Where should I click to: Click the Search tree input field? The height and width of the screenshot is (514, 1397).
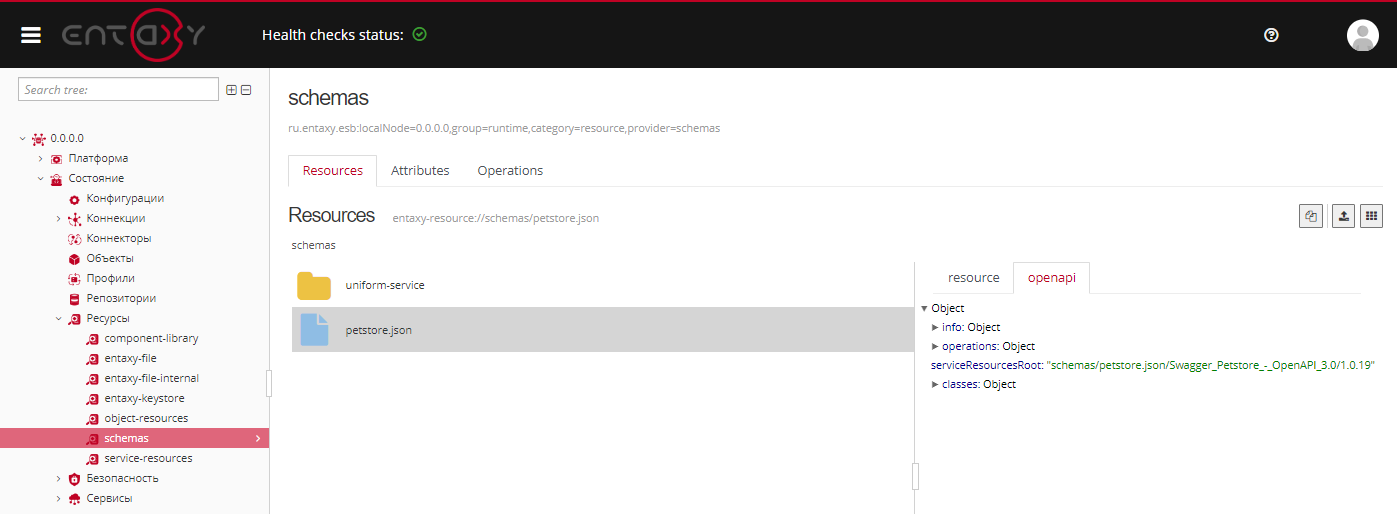point(118,90)
